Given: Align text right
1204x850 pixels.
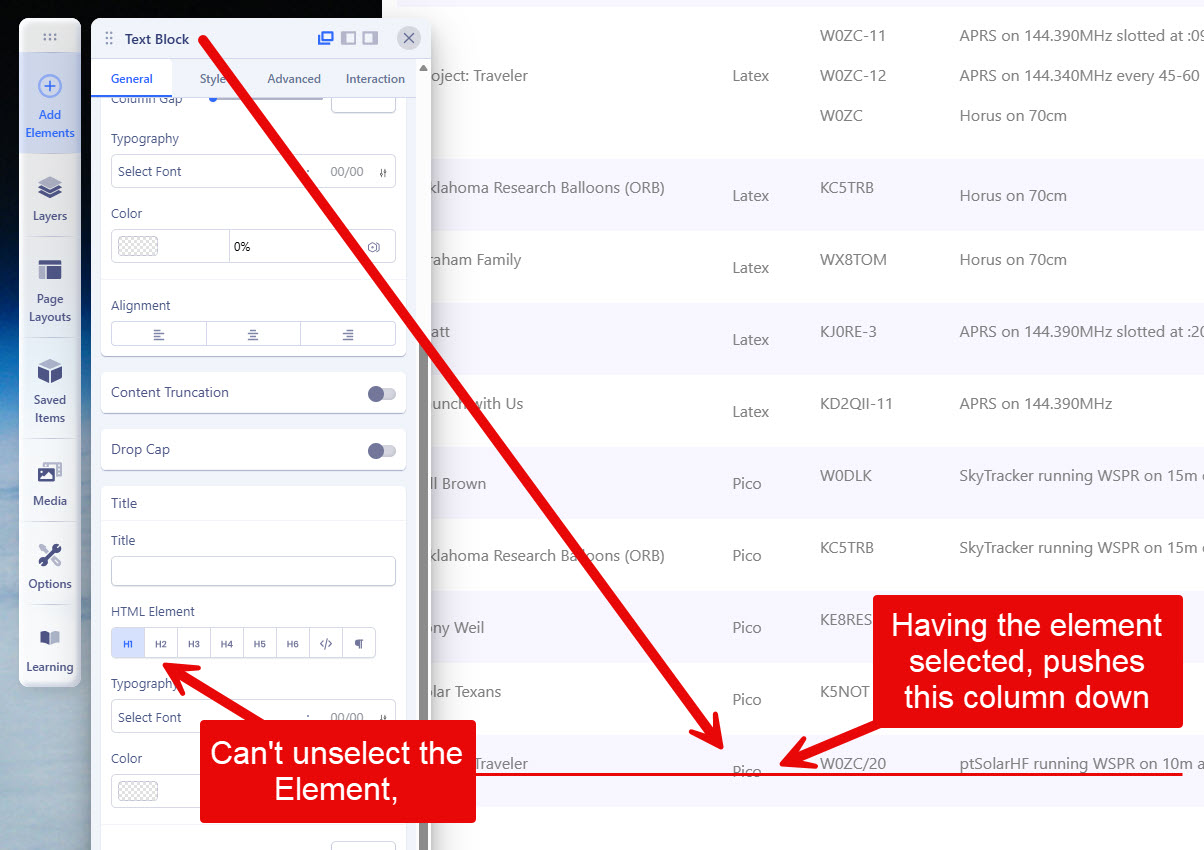Looking at the screenshot, I should [348, 334].
